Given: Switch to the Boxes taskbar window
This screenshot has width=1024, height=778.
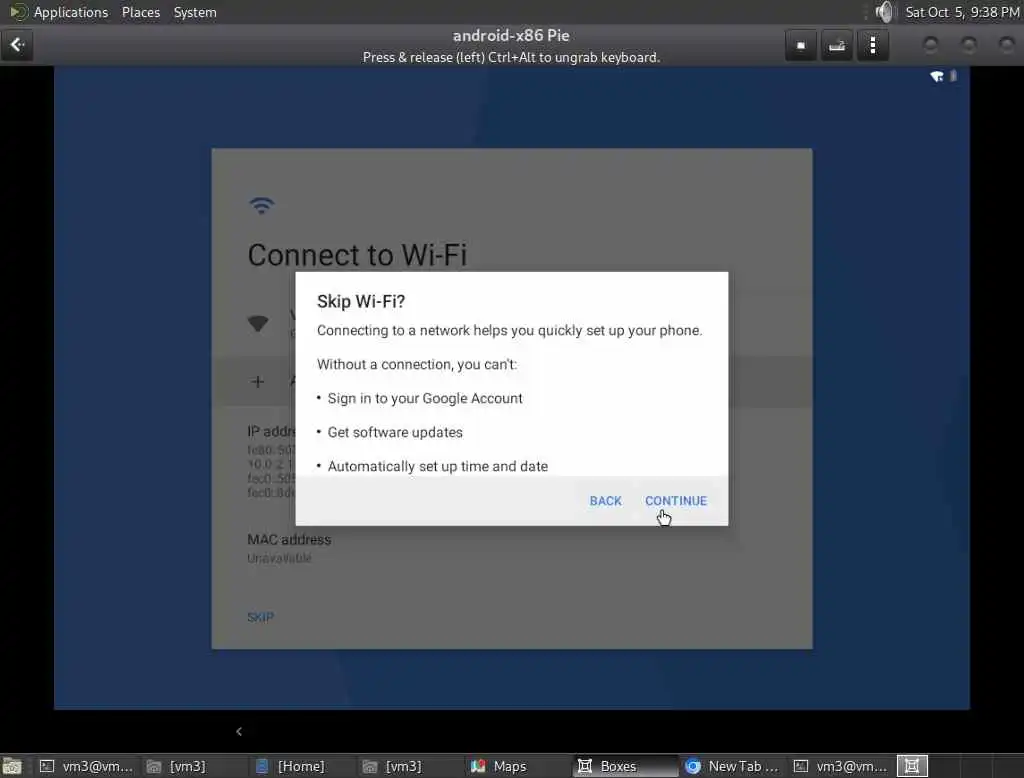Looking at the screenshot, I should click(x=626, y=766).
